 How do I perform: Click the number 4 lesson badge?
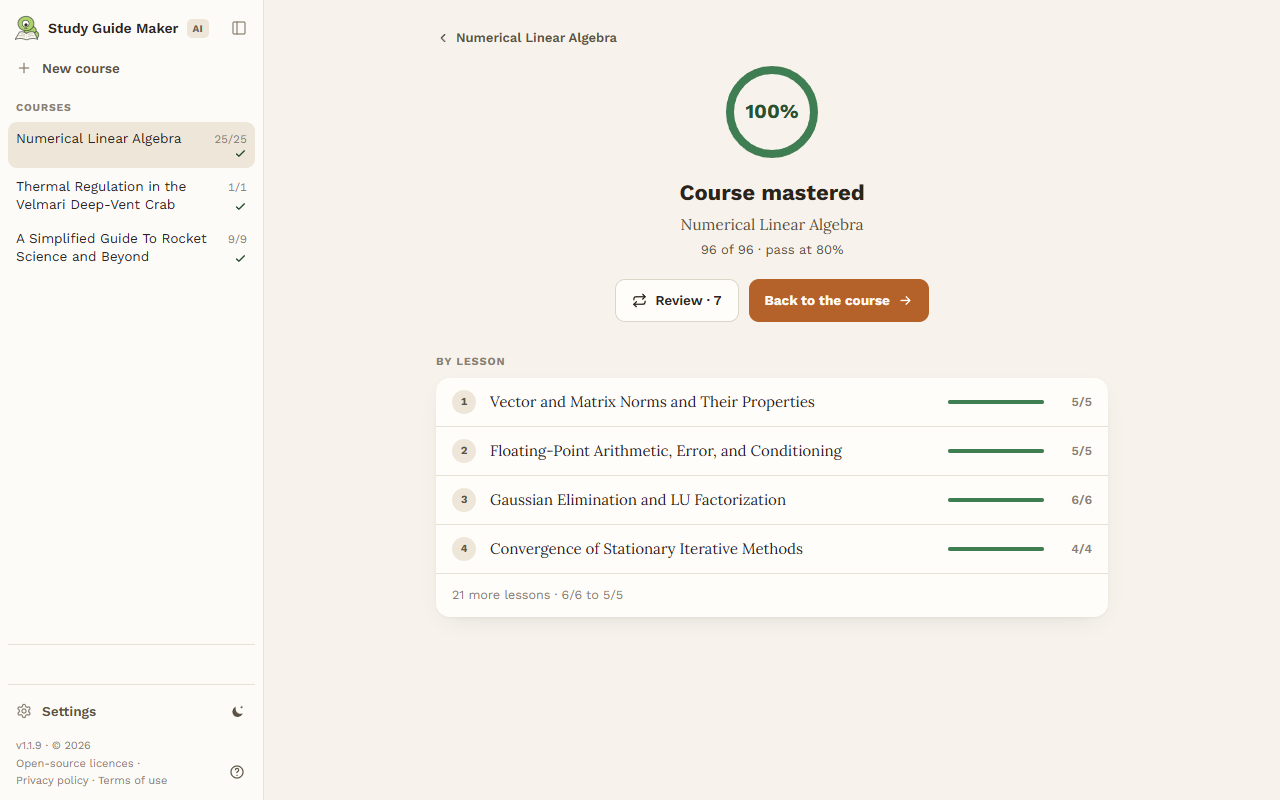point(464,549)
